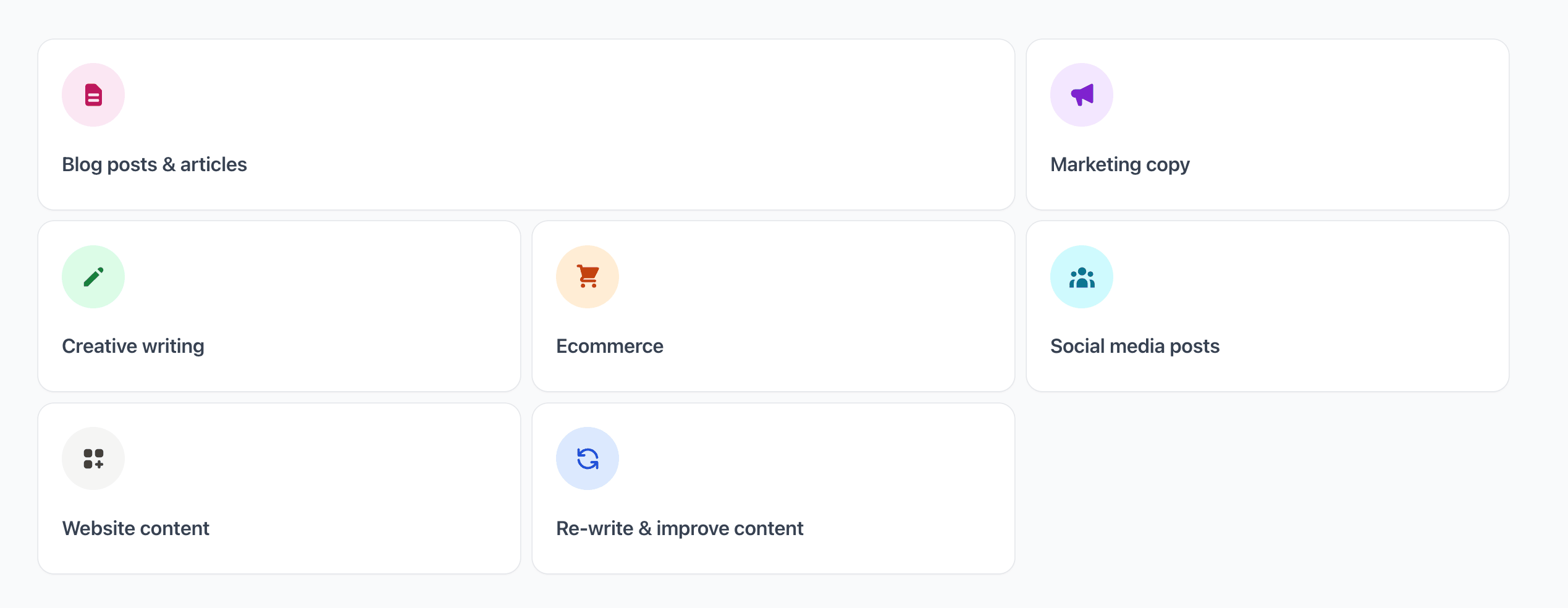Select the Social media posts text

[1134, 346]
